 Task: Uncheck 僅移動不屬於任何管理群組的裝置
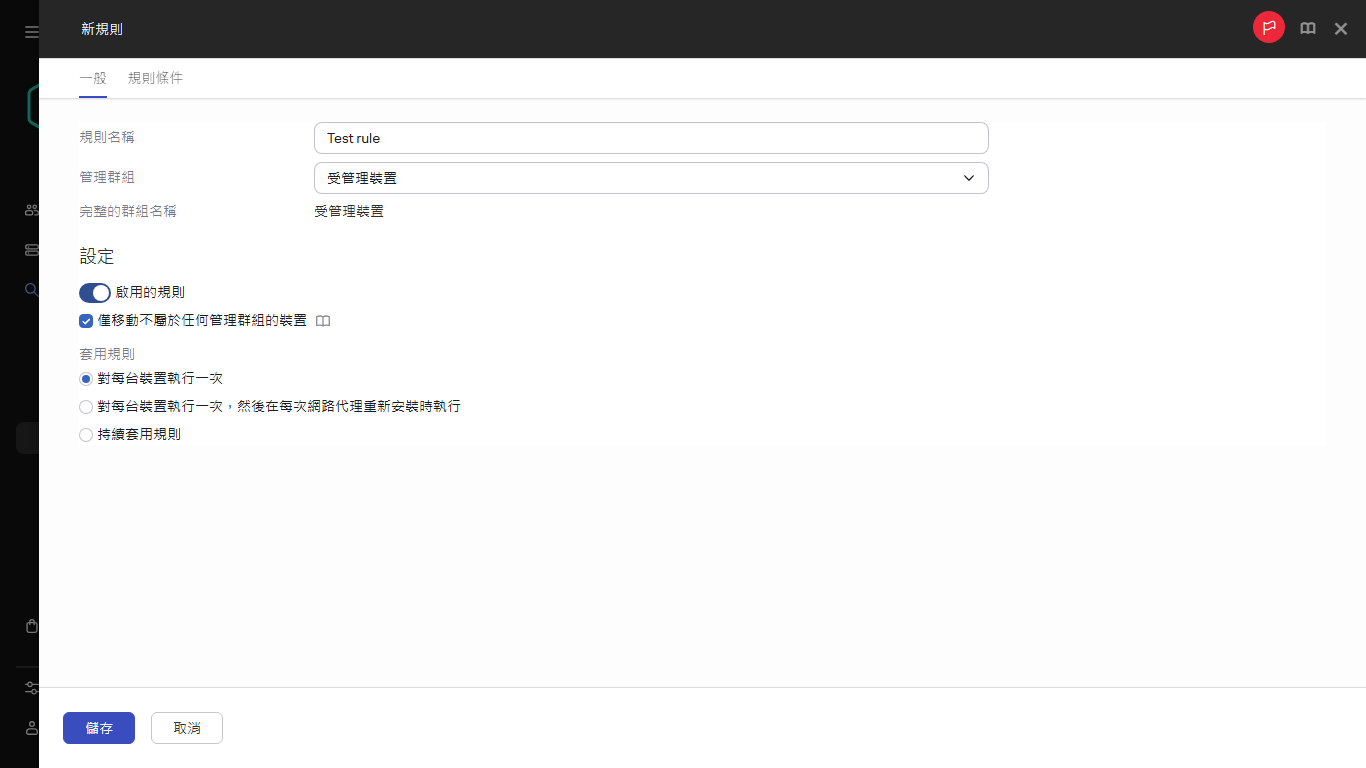(85, 321)
